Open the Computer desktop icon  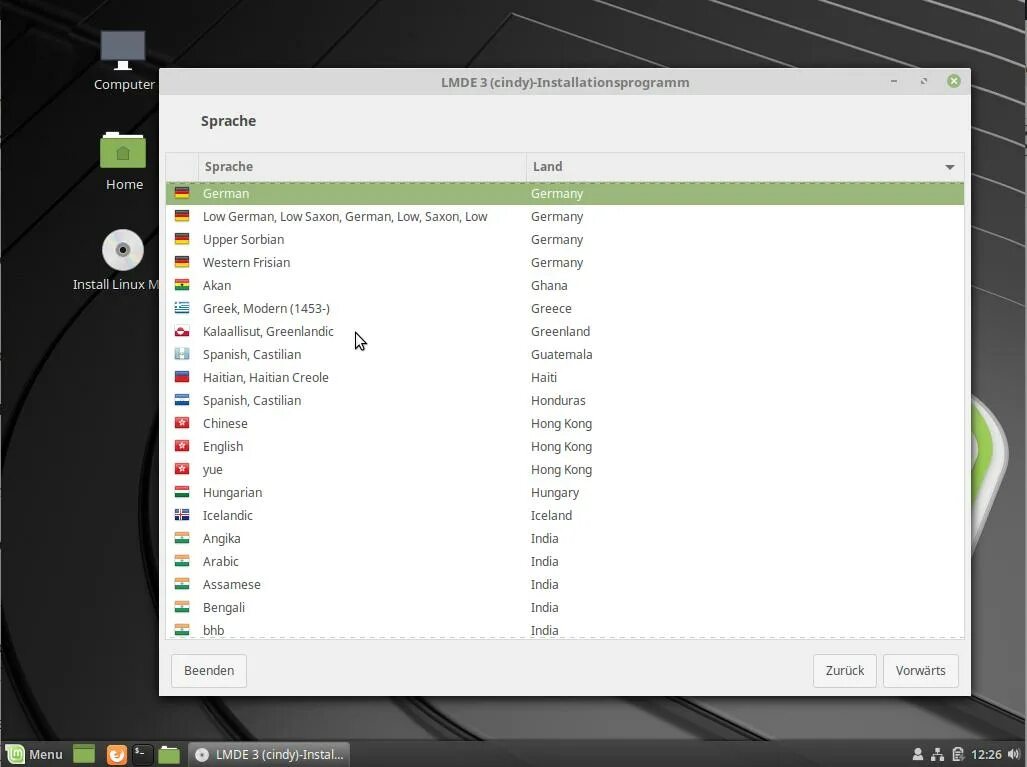click(123, 60)
